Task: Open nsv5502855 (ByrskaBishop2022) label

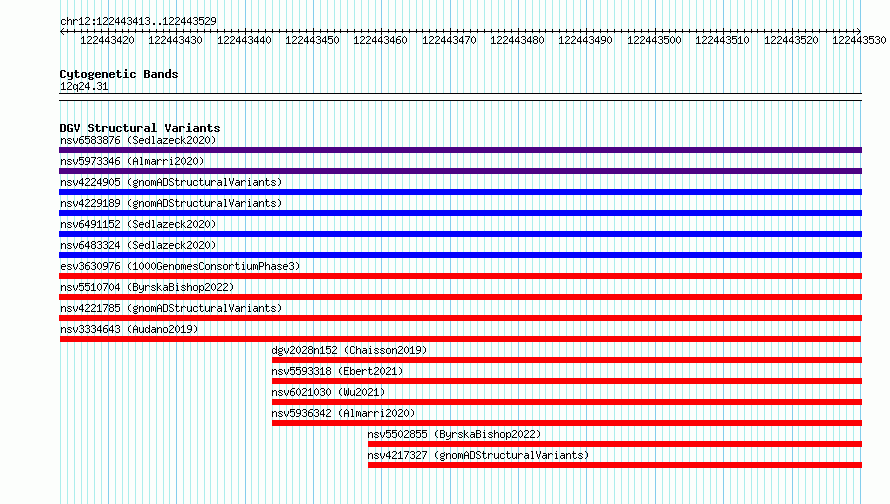Action: tap(454, 434)
